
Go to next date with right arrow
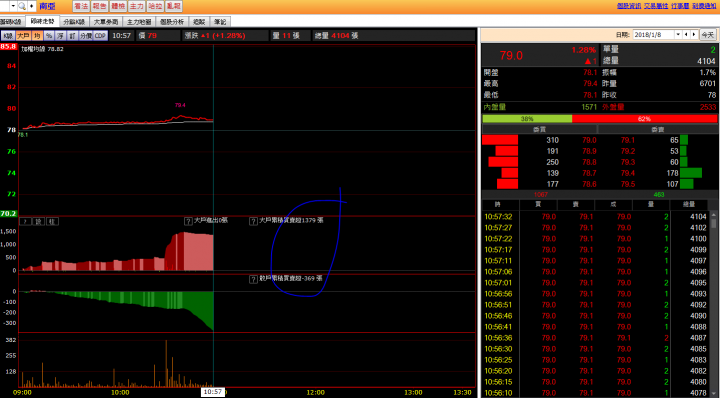click(x=693, y=35)
